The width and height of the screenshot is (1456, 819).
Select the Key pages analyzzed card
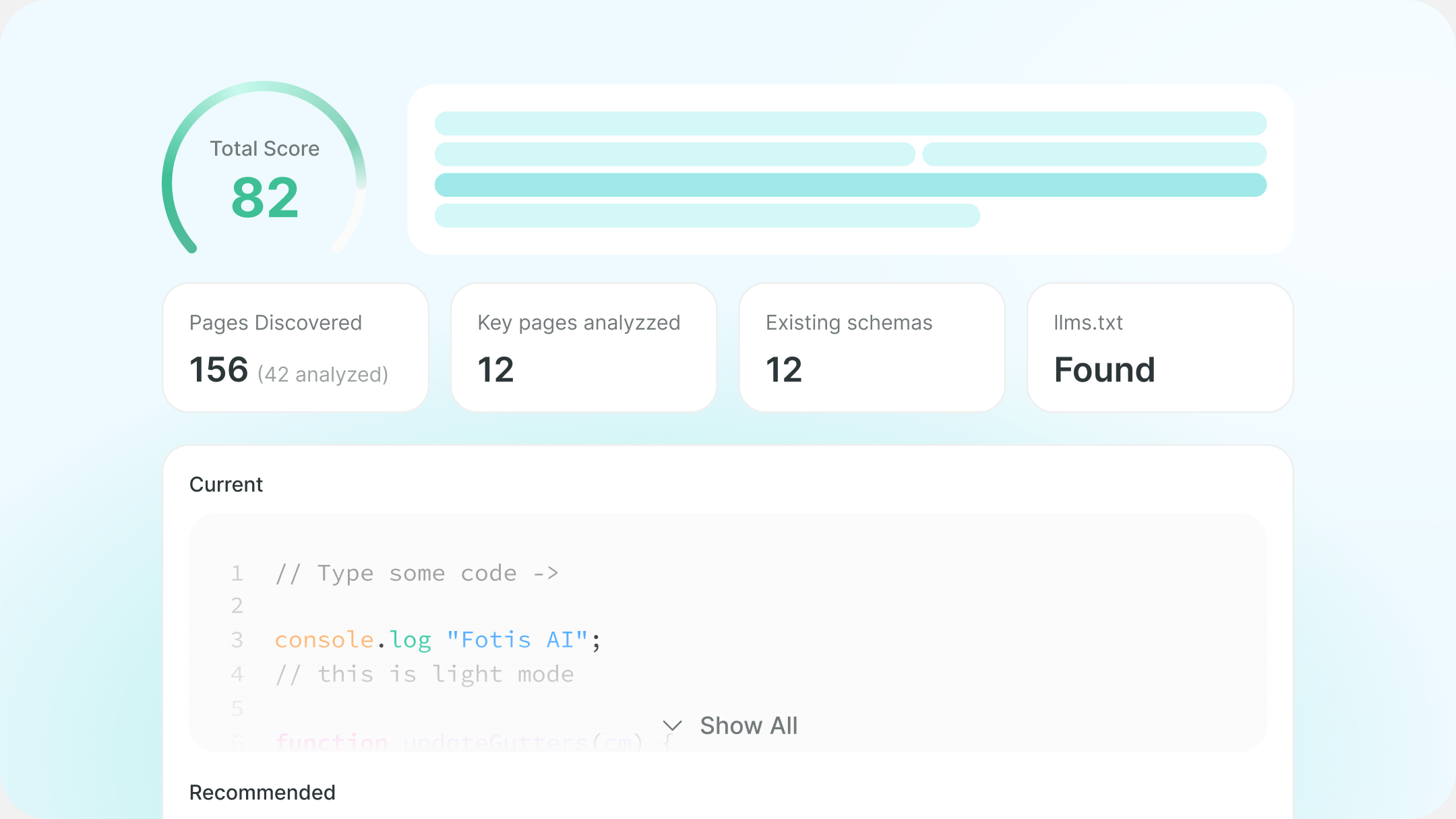pos(584,348)
